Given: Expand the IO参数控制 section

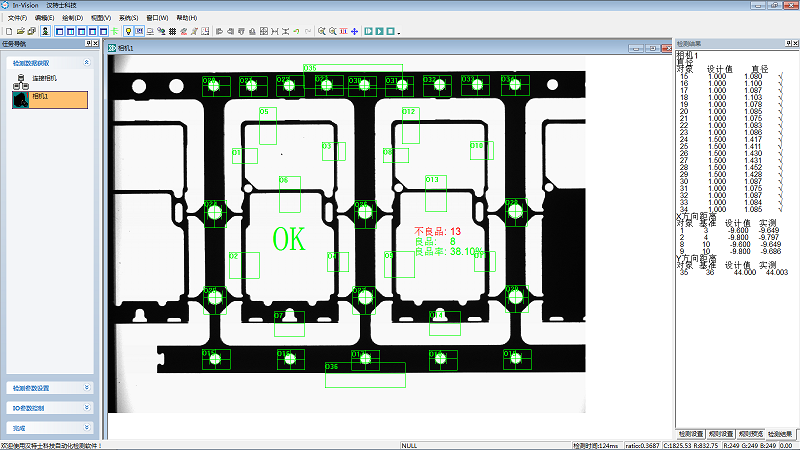Looking at the screenshot, I should coord(86,408).
